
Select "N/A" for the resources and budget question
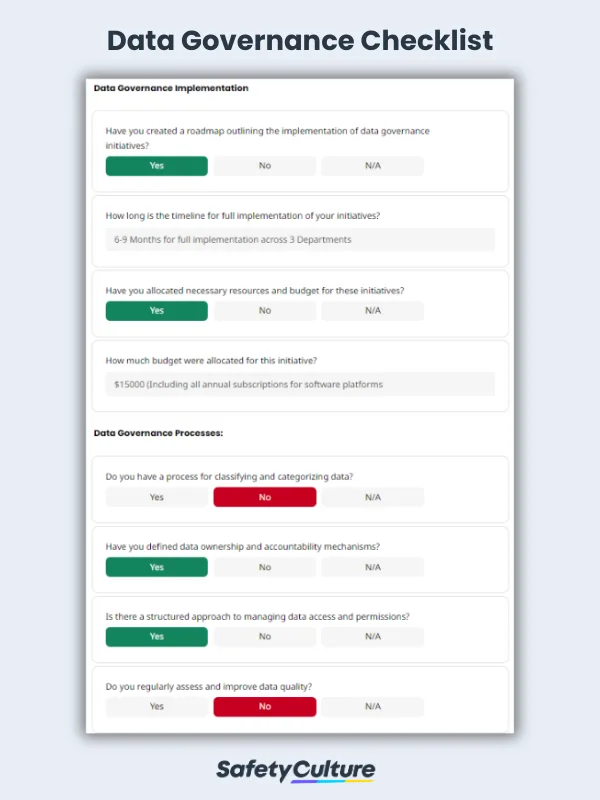tap(371, 310)
